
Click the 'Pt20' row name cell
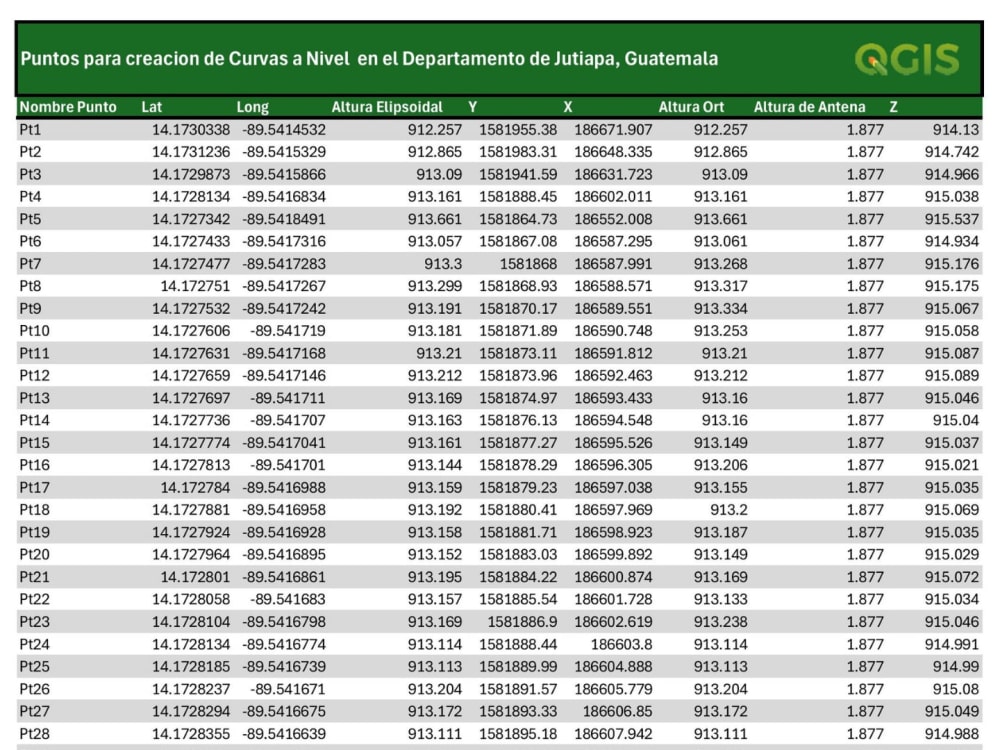pos(34,554)
